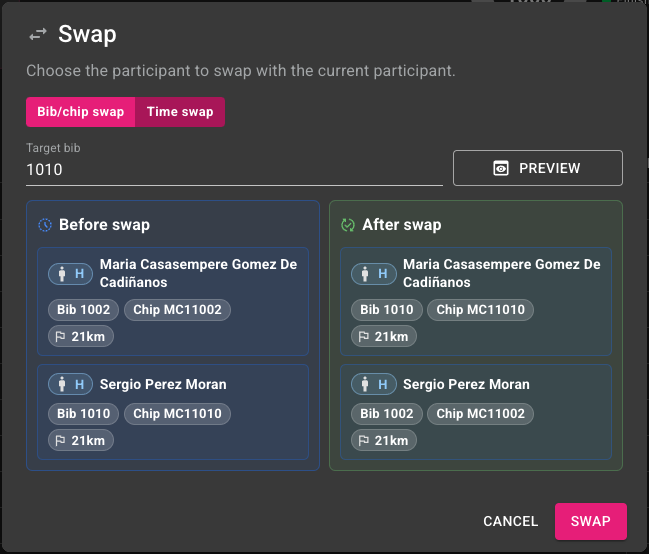Click the clock icon next to Before swap
Screen dimensions: 649x554
point(45,225)
